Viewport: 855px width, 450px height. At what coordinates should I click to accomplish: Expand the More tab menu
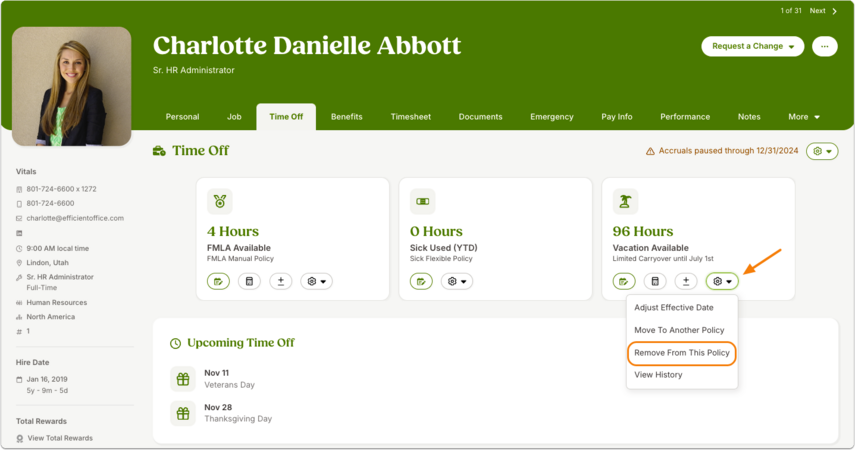(804, 117)
